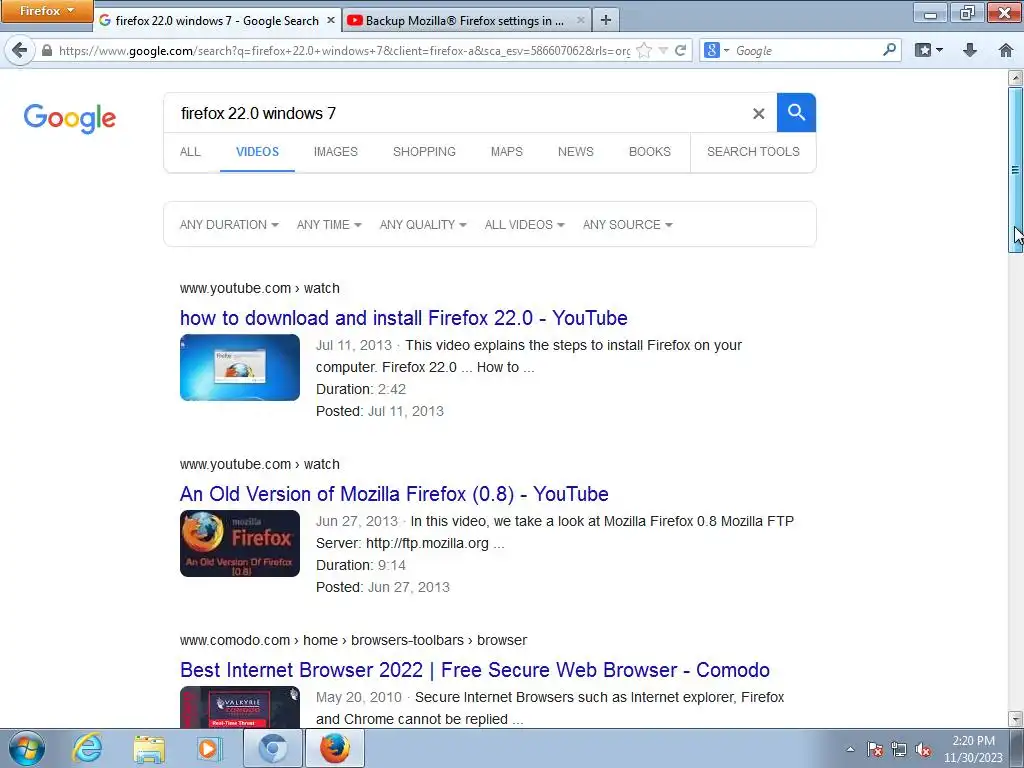Select the firefox 22.0 windows 7 Google Search tab
Viewport: 1024px width, 768px height.
click(216, 20)
